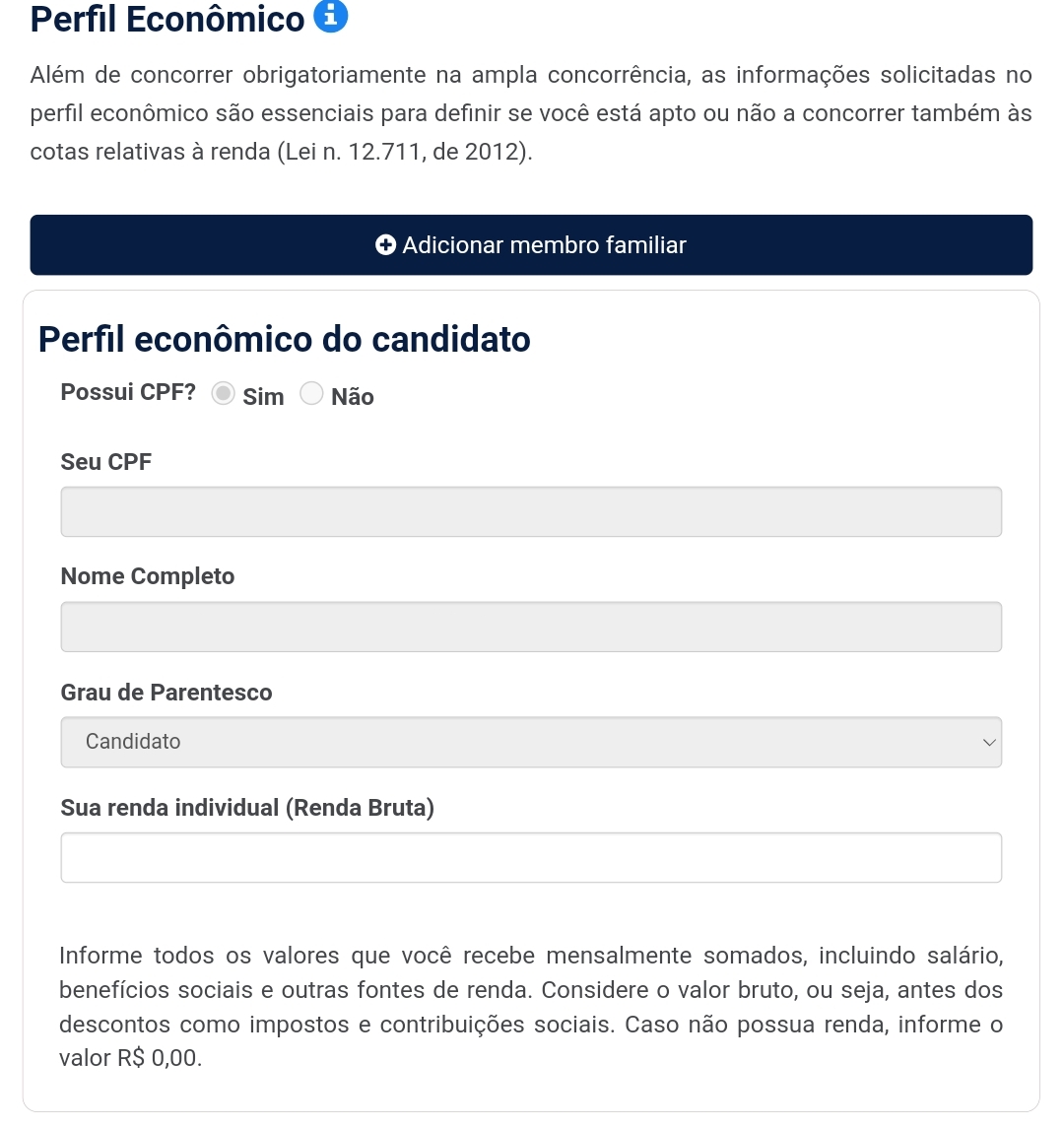The width and height of the screenshot is (1064, 1128).
Task: Click the Sua renda individual label
Action: pos(247,808)
